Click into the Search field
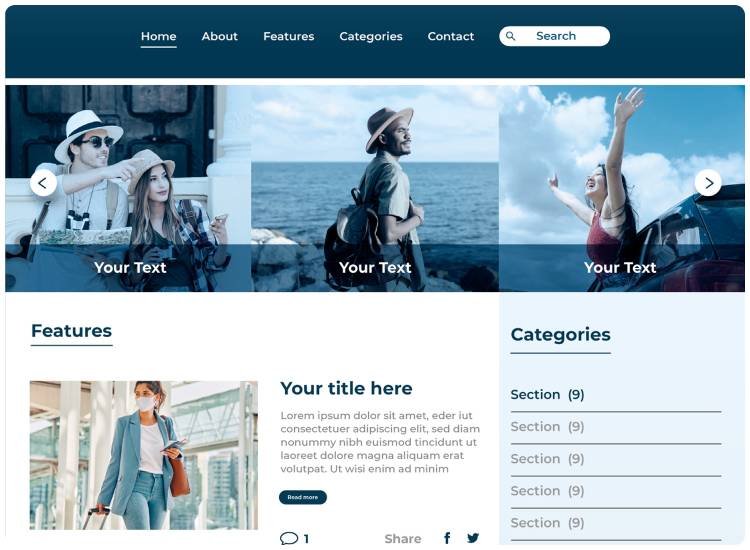 coord(554,36)
